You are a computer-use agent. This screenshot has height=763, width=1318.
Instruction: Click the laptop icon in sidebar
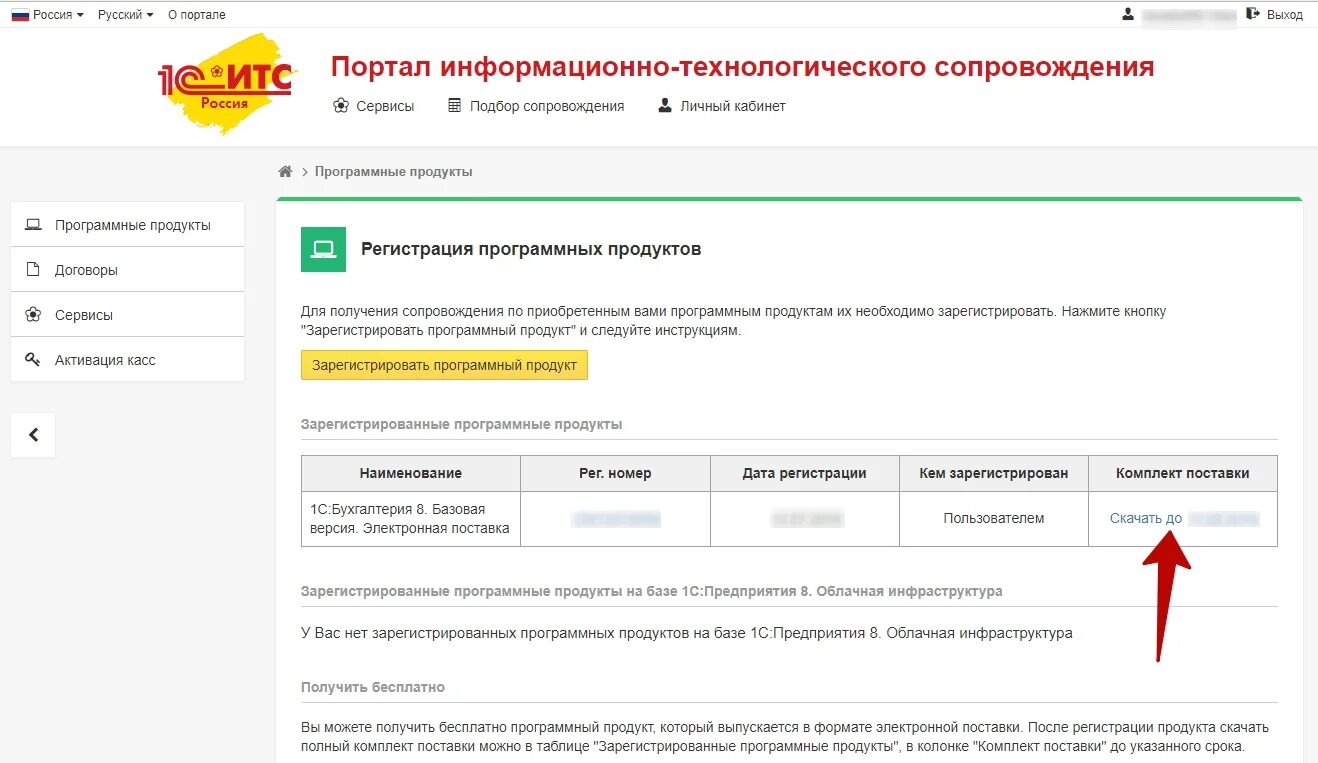(x=33, y=225)
